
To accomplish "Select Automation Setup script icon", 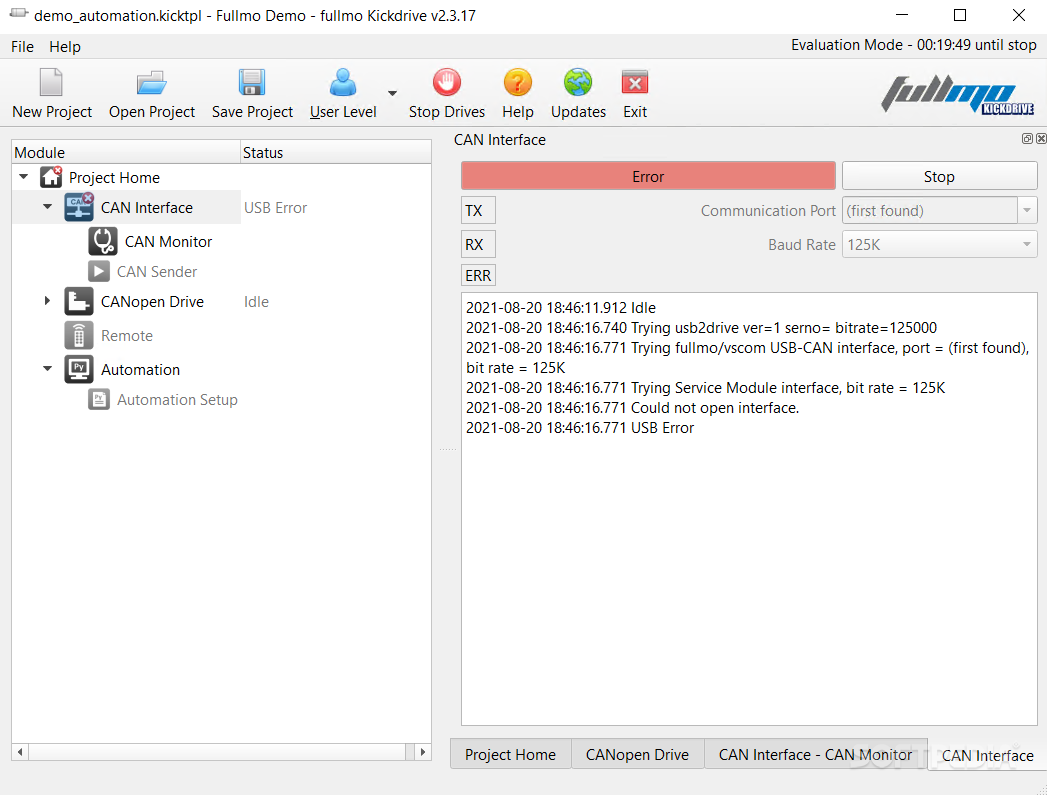I will click(99, 399).
